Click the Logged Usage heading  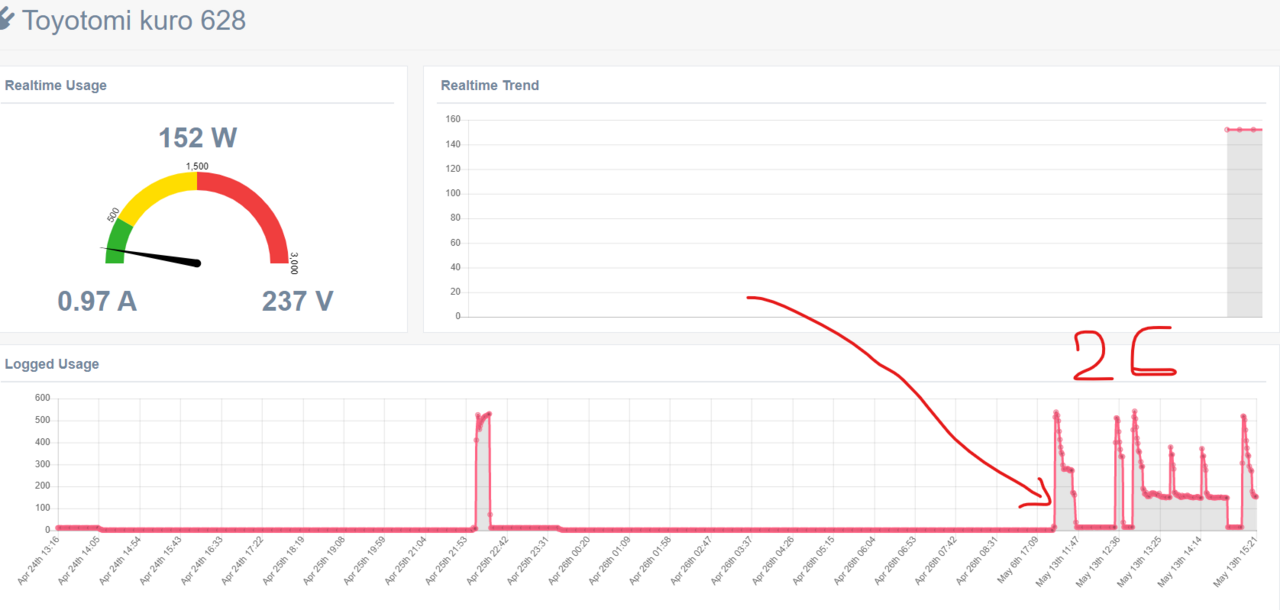[x=52, y=364]
